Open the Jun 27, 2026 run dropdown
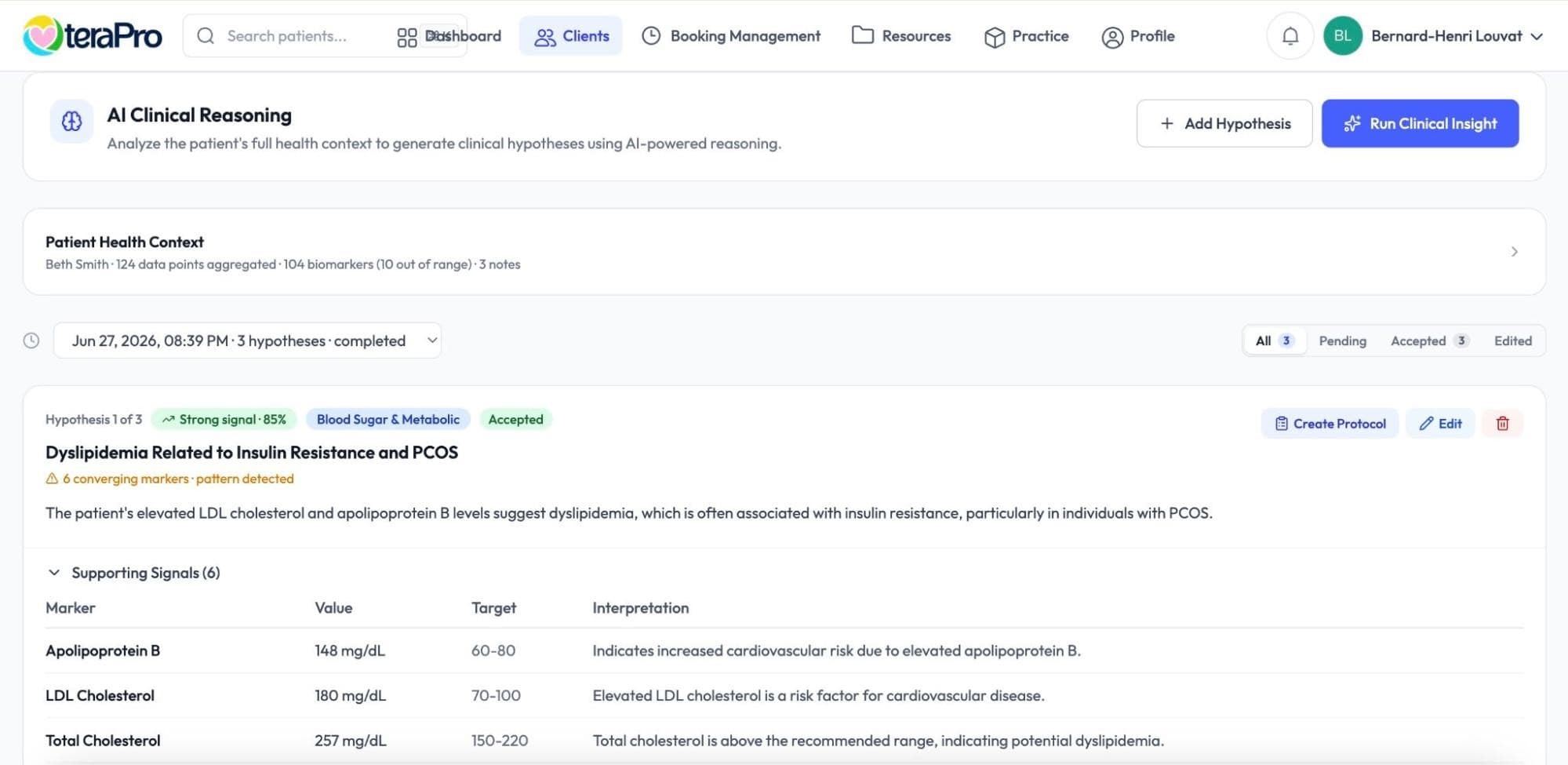This screenshot has width=1568, height=765. (x=247, y=341)
